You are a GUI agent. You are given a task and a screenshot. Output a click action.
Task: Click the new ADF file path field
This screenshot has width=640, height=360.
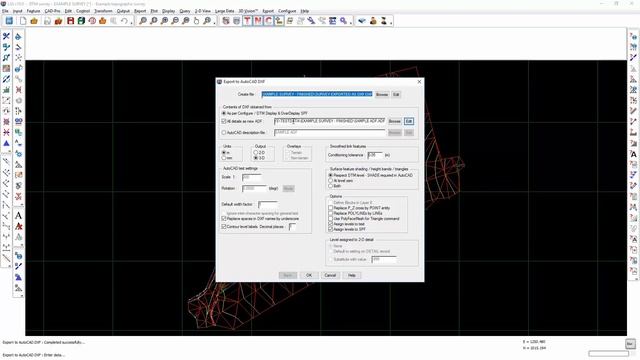coord(330,121)
